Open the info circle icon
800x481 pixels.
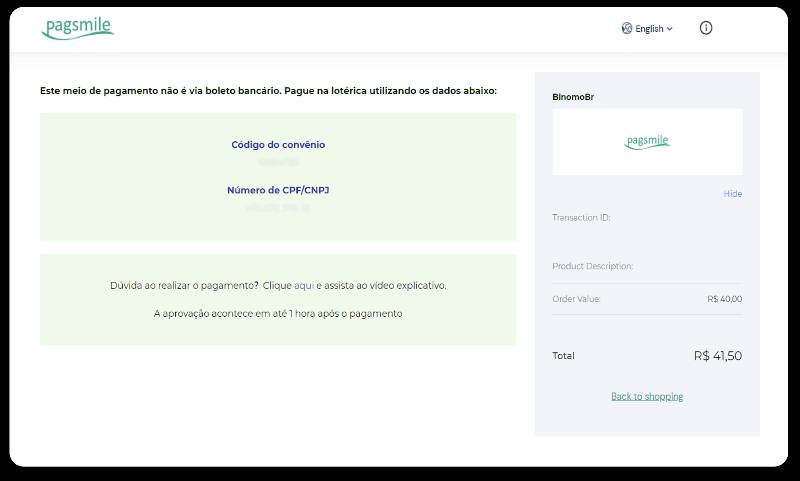pyautogui.click(x=706, y=28)
